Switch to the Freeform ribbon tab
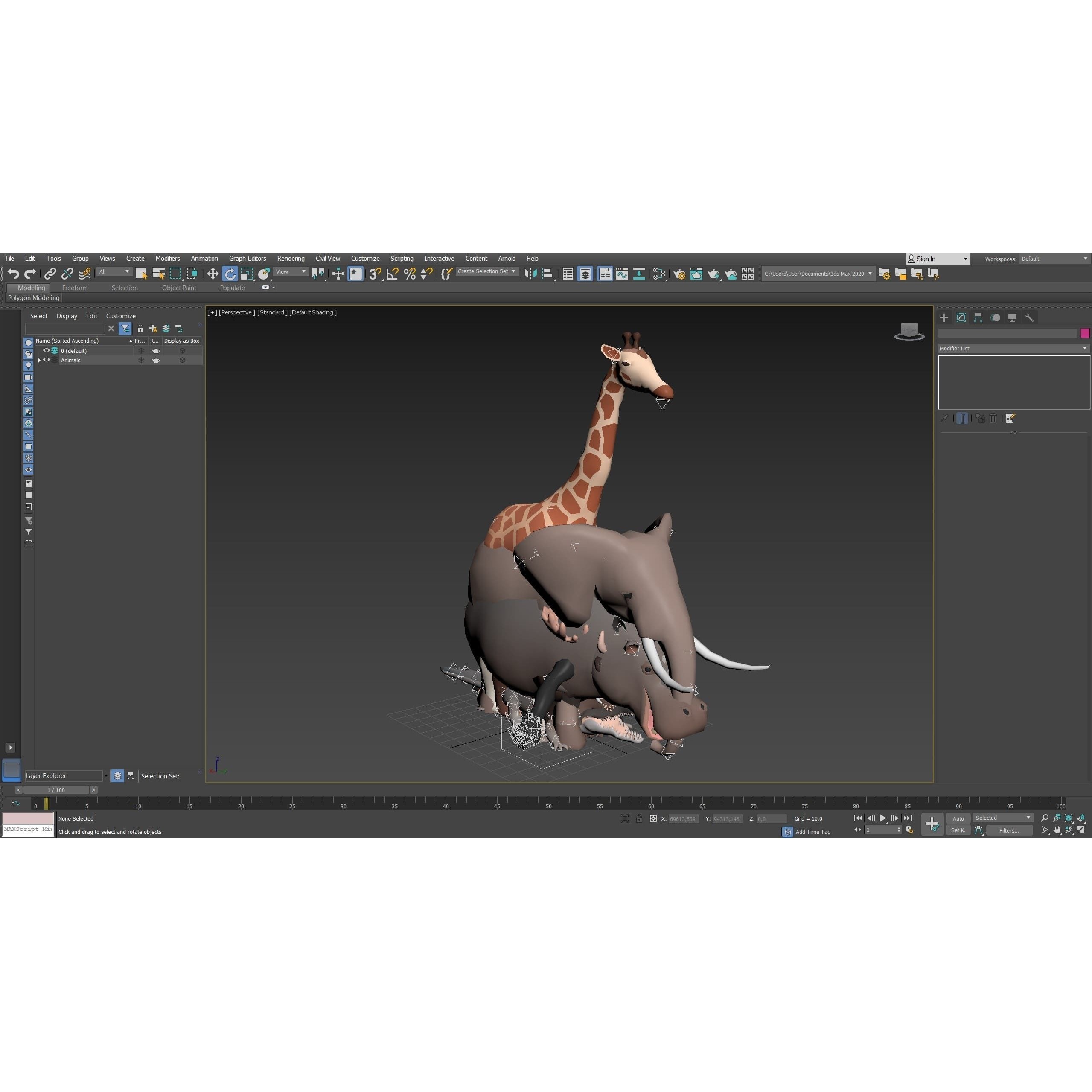This screenshot has width=1092, height=1092. tap(75, 288)
